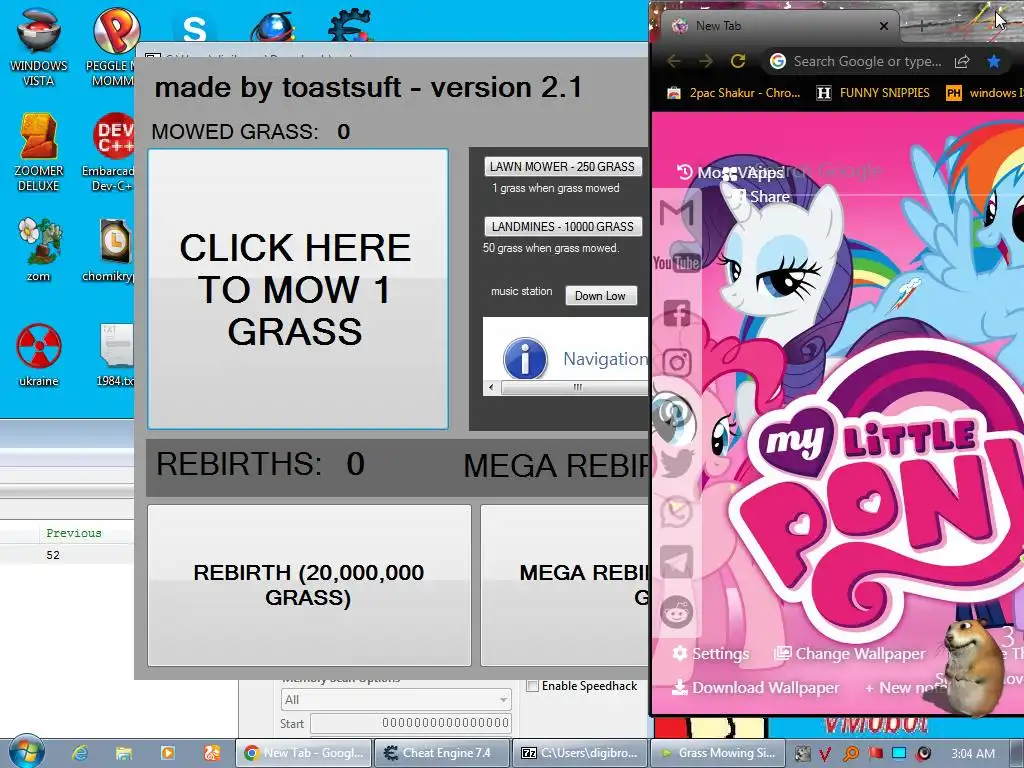Click the share page icon in address bar
The height and width of the screenshot is (768, 1024).
click(x=962, y=61)
